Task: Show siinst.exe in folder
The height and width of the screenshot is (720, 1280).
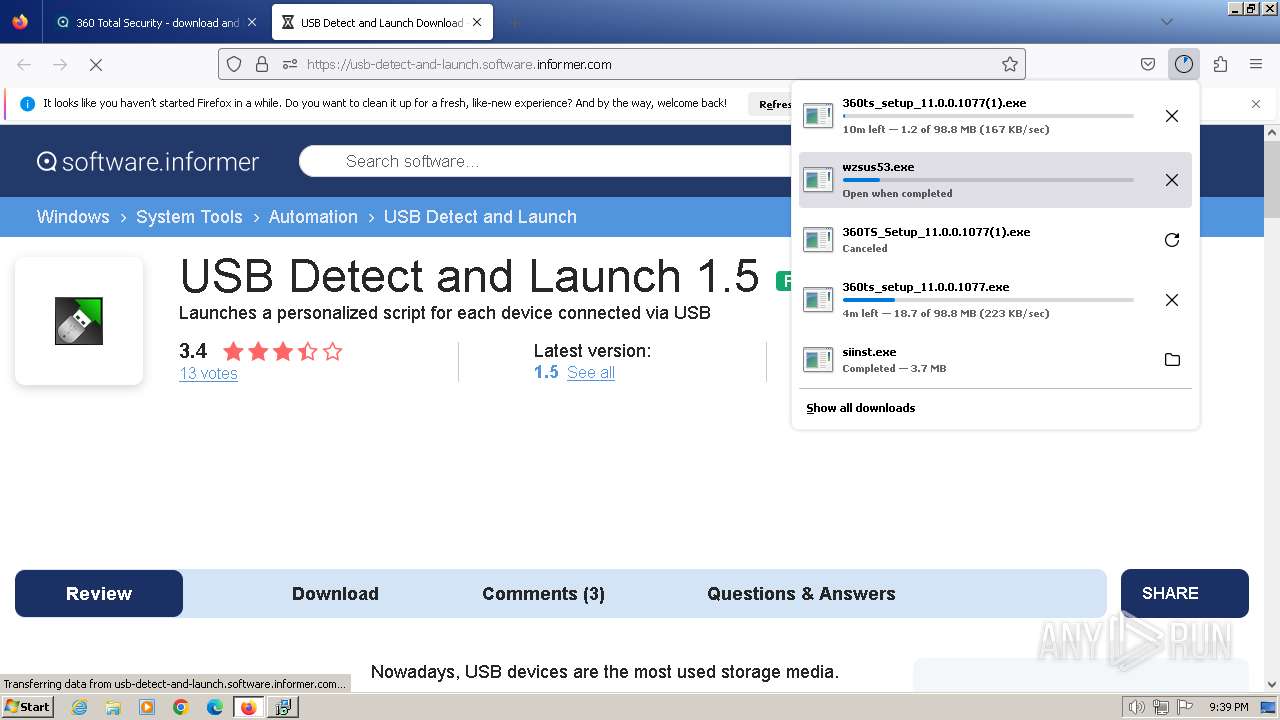Action: [x=1172, y=360]
